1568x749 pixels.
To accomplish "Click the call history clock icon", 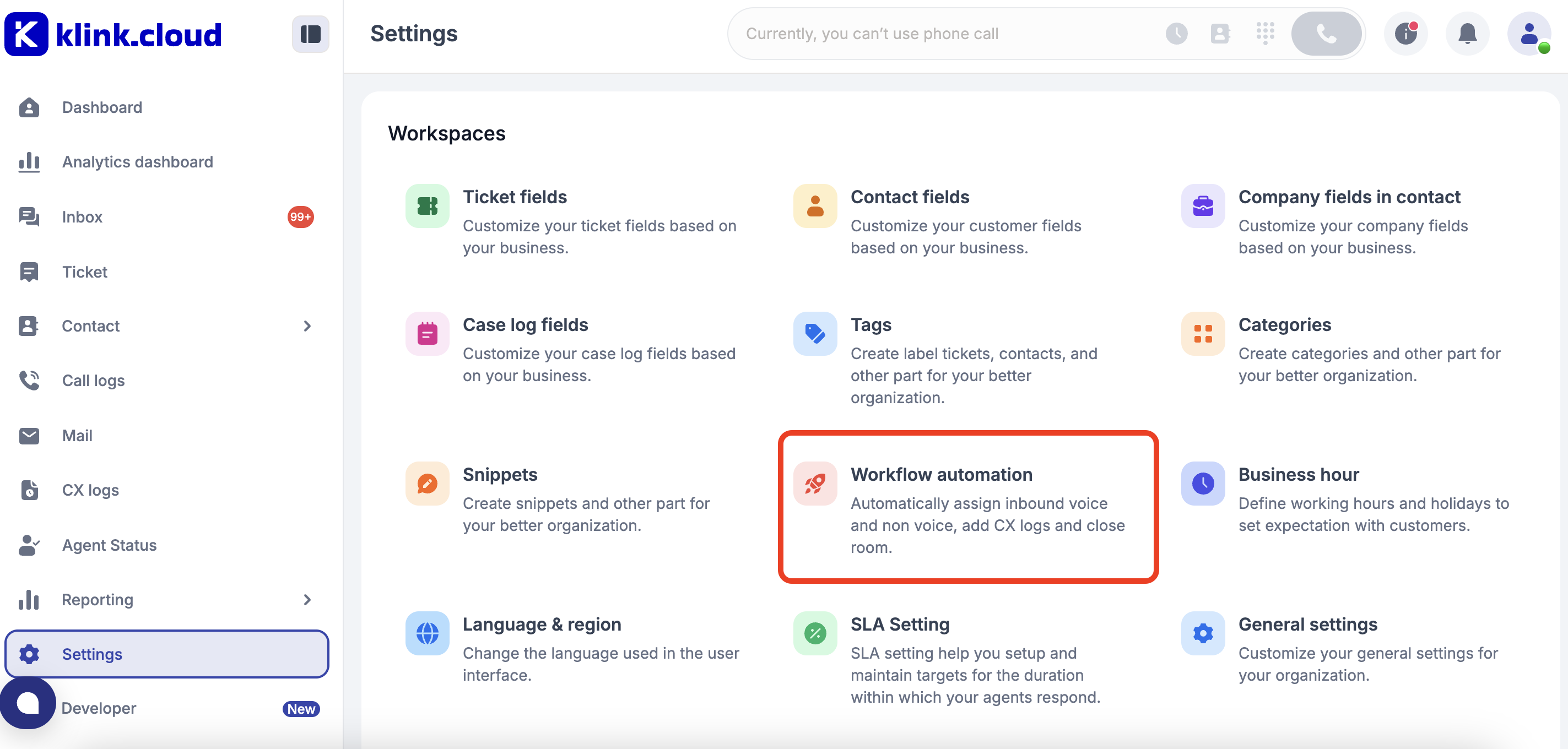I will (x=1176, y=34).
